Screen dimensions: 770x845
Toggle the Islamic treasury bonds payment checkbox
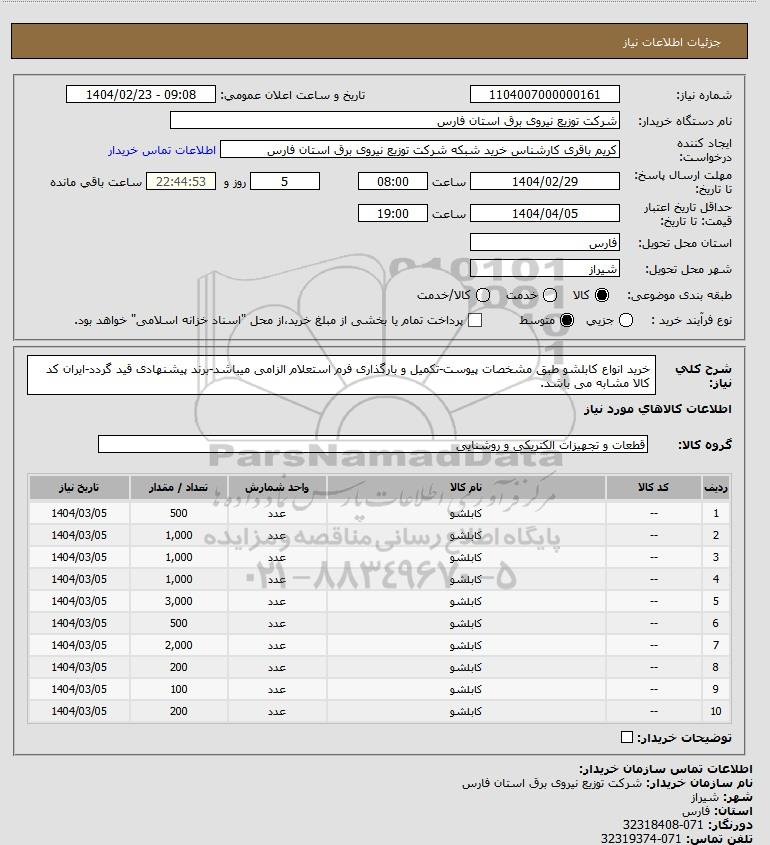coord(475,320)
